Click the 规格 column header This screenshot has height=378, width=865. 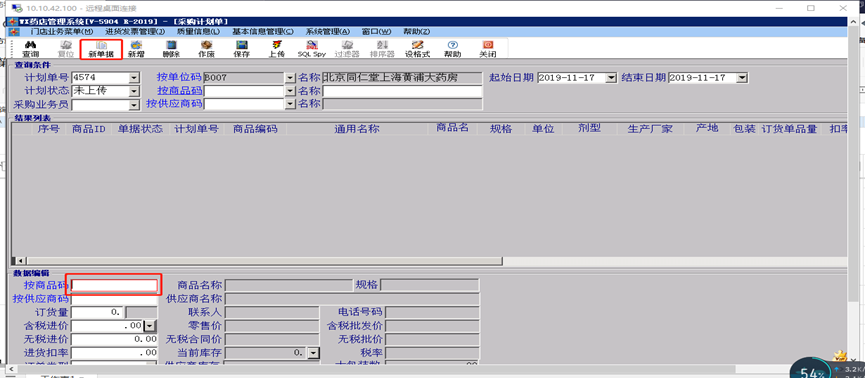[501, 129]
